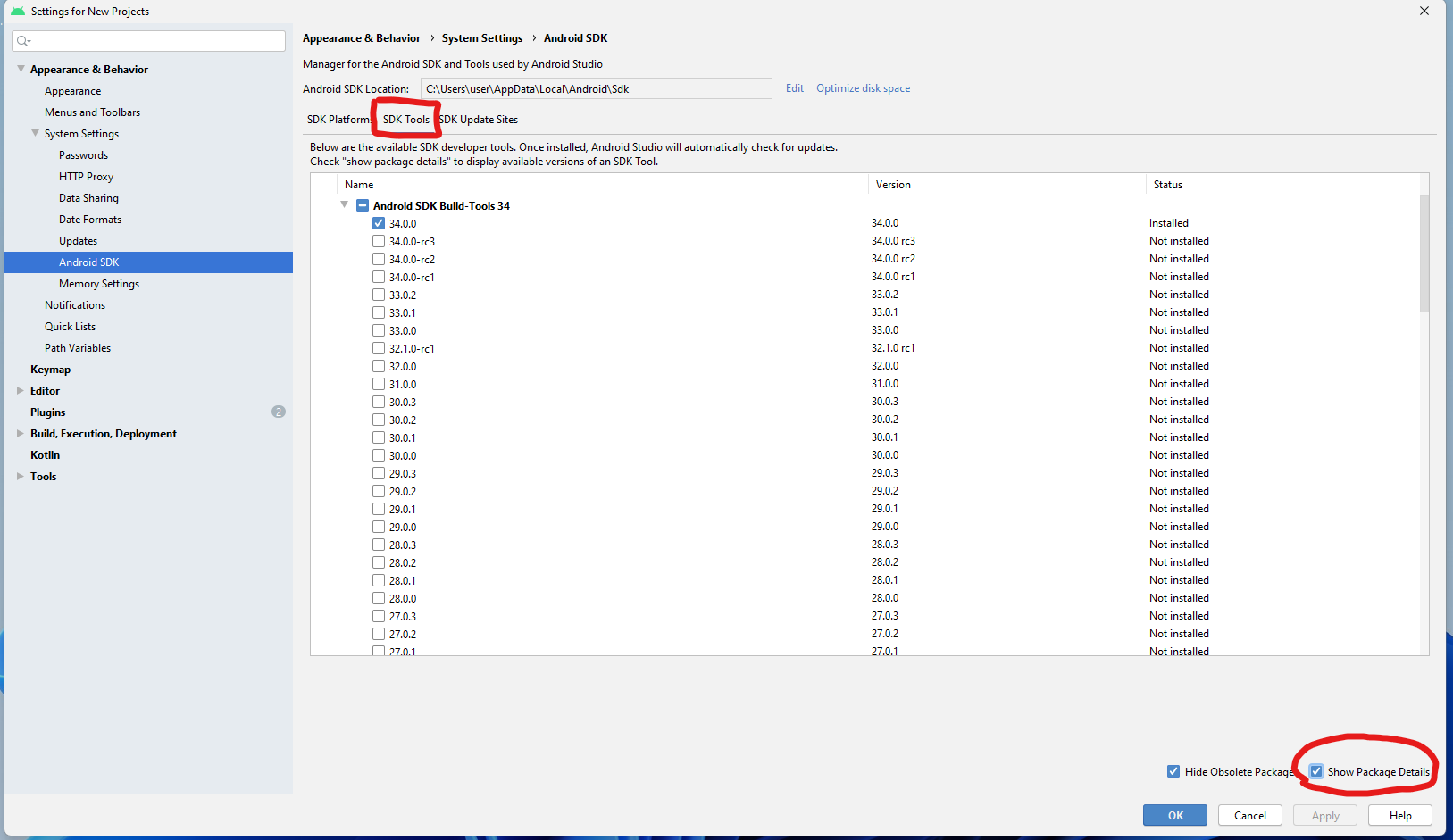Toggle the Android SDK Build-Tools 34 group checkbox

[363, 205]
